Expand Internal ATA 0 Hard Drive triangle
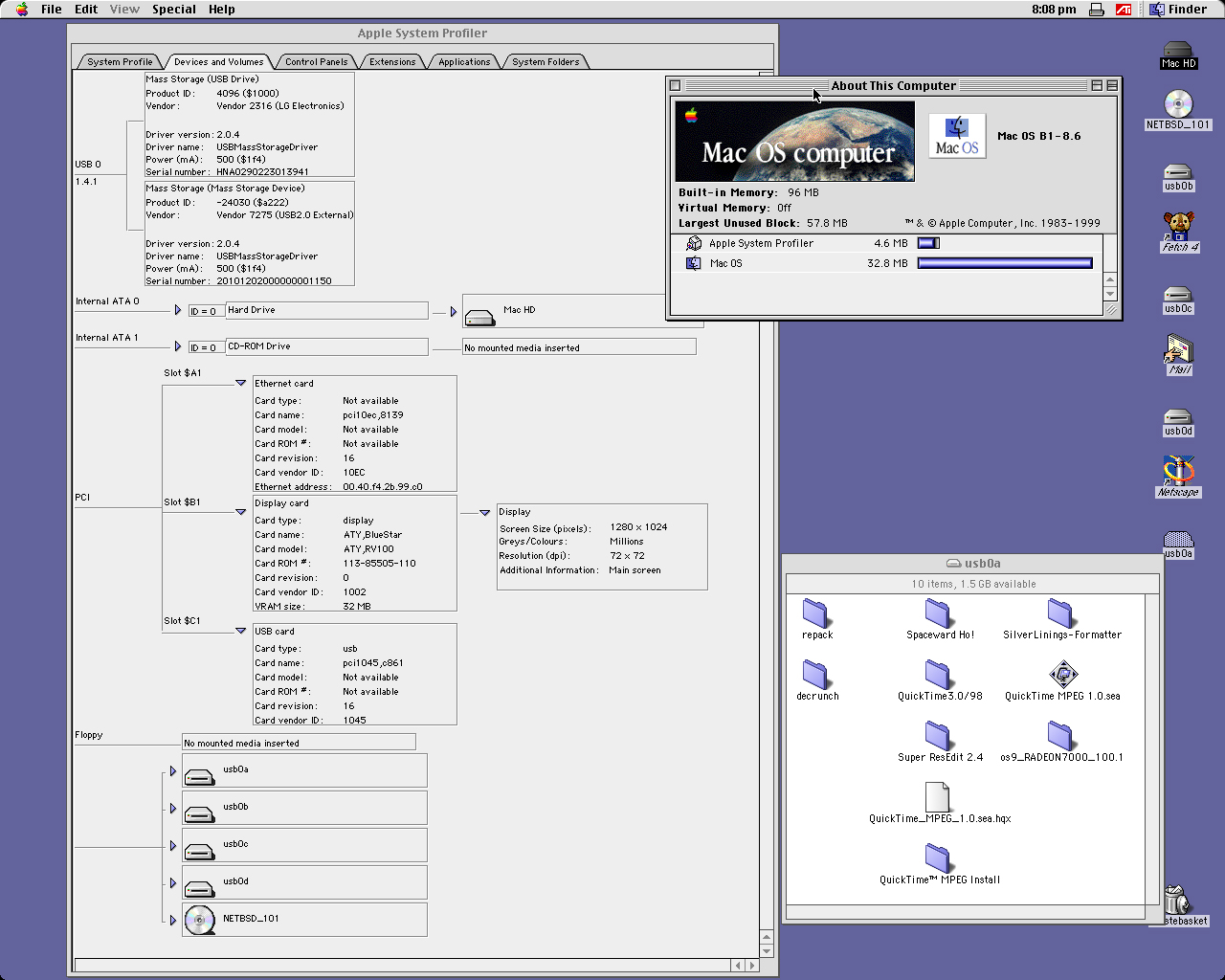The image size is (1225, 980). (x=178, y=310)
